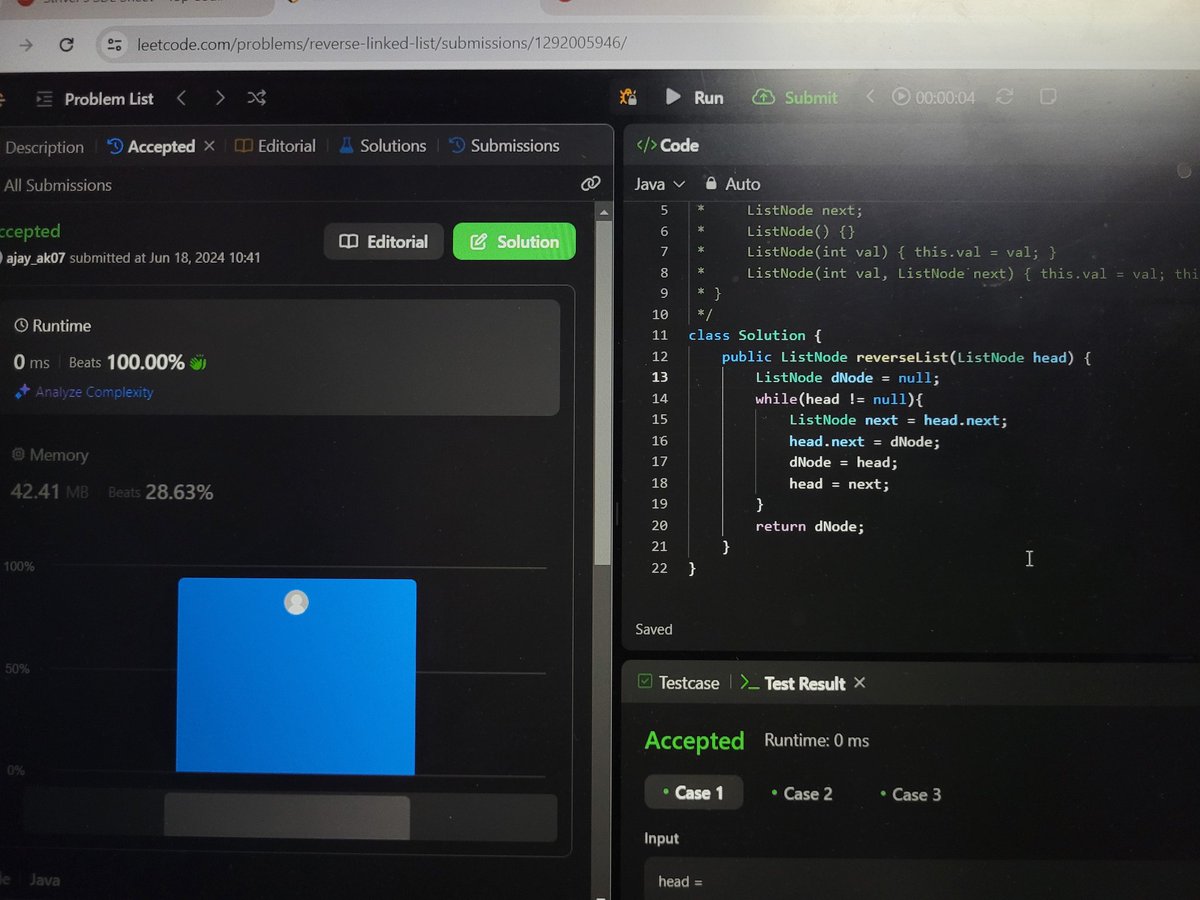
Task: Select test Case 1
Action: click(x=693, y=793)
